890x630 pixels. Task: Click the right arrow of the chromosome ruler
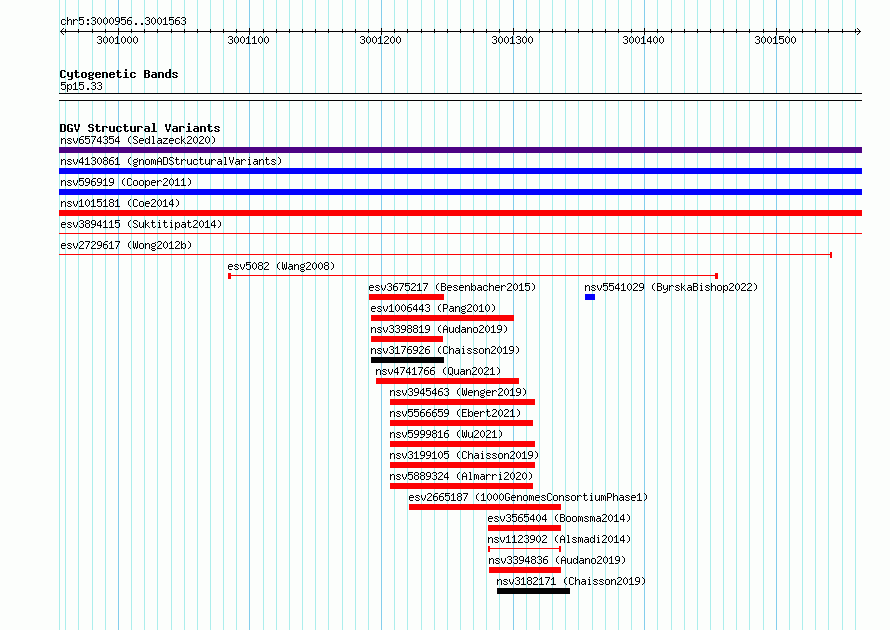coord(858,31)
